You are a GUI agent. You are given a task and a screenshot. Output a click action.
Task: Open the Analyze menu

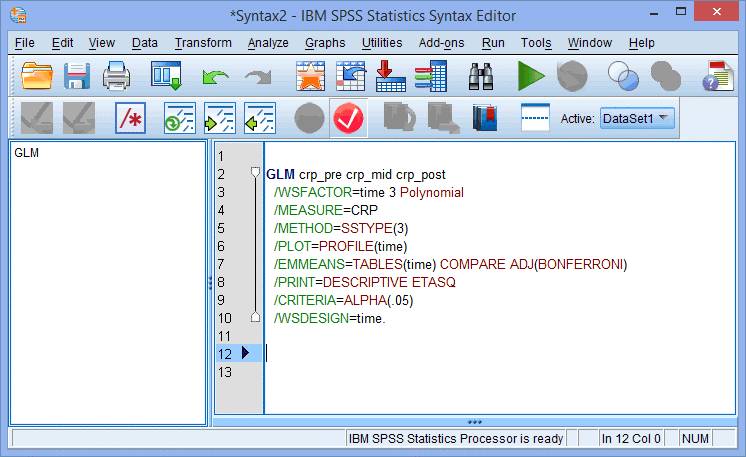(268, 43)
